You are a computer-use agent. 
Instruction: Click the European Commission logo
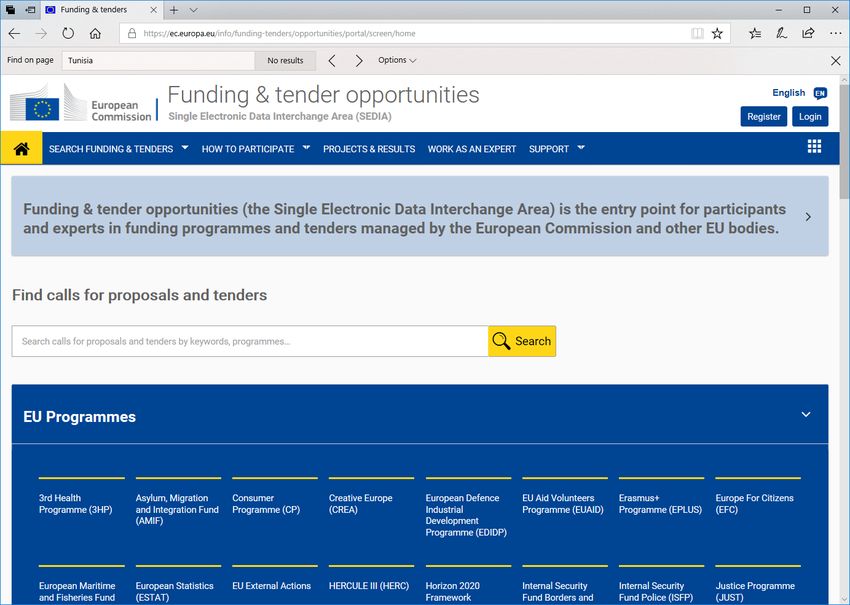coord(81,103)
